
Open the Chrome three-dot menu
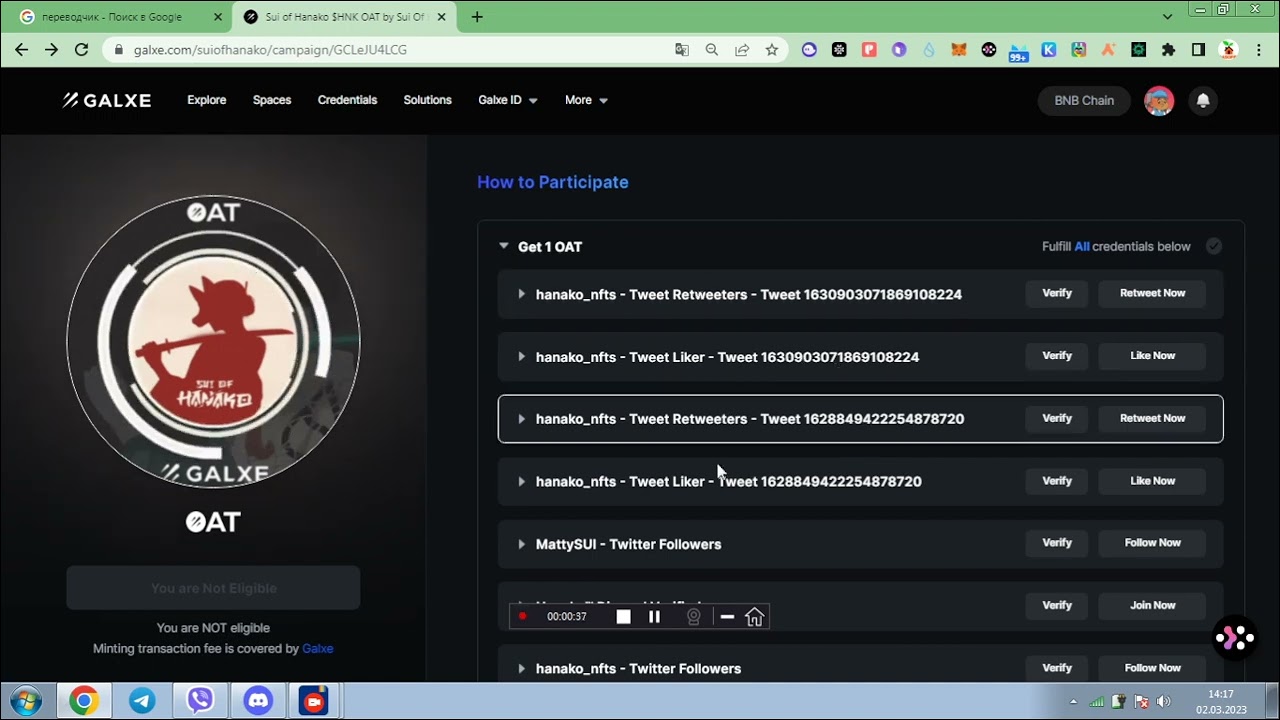(1259, 49)
